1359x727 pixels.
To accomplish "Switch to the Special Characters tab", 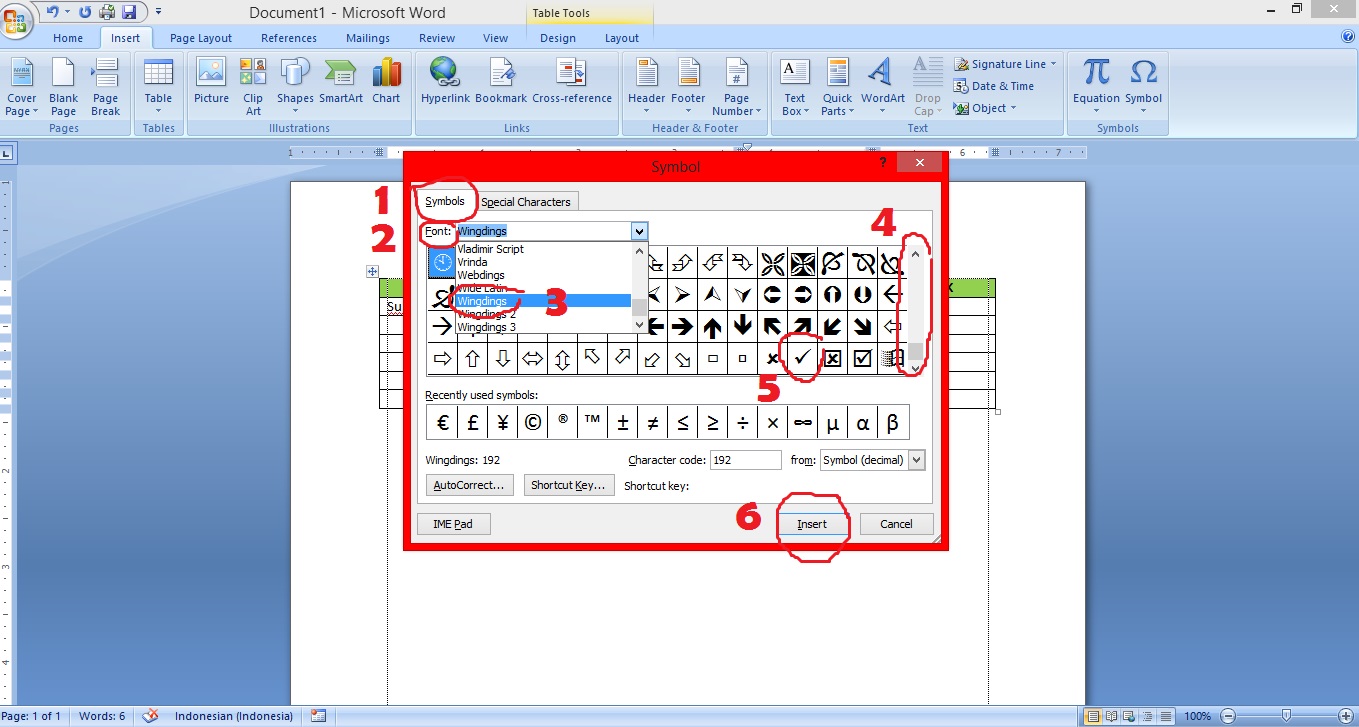I will [526, 202].
